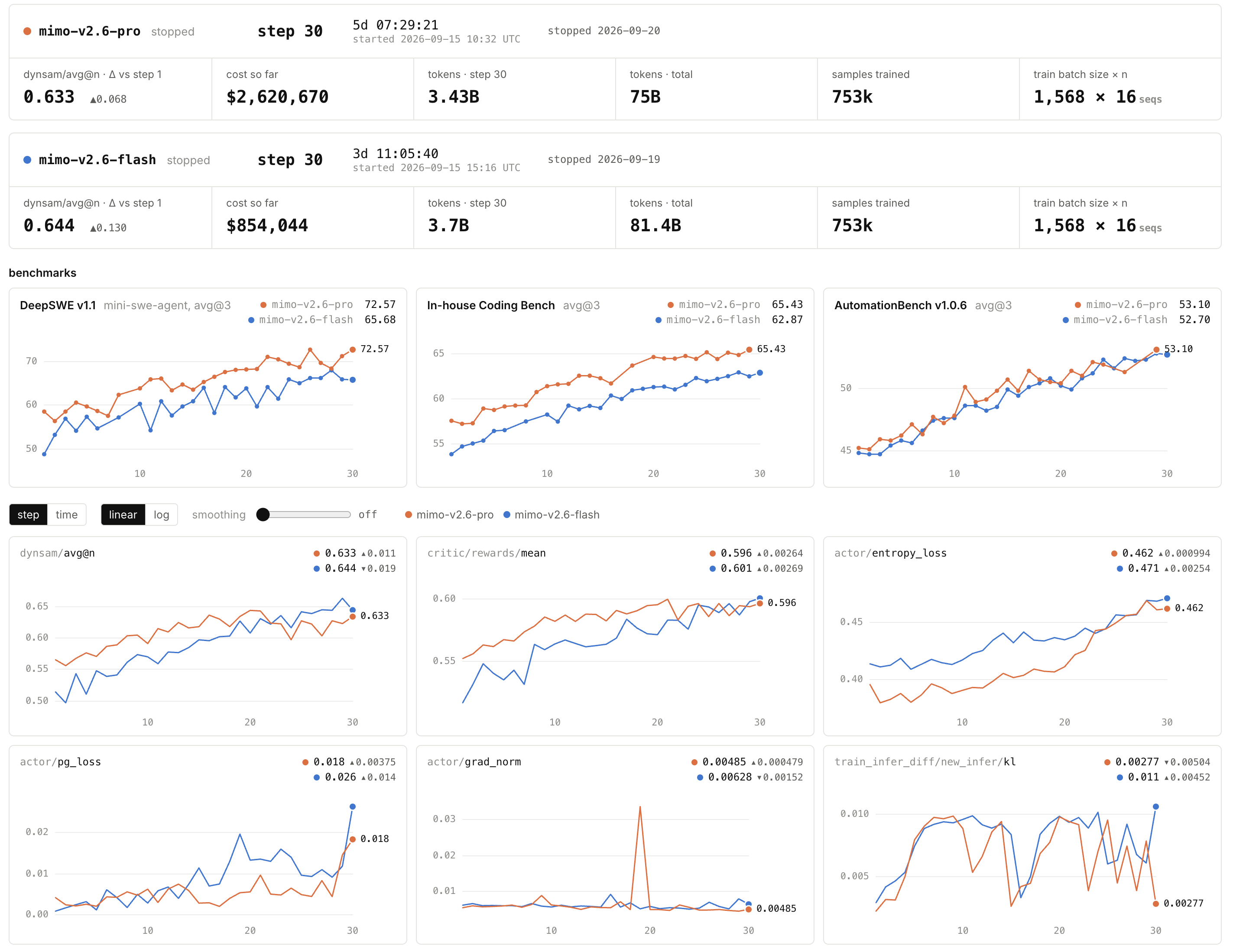Screen dimensions: 1233x952
Task: Click 'started 2026-09-15 10:32 UTC' text
Action: coord(436,39)
